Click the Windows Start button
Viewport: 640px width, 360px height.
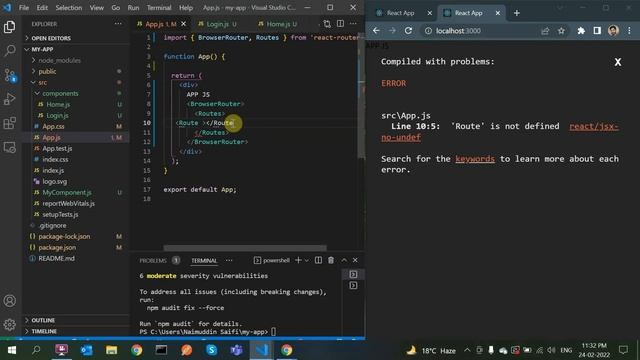tap(11, 350)
